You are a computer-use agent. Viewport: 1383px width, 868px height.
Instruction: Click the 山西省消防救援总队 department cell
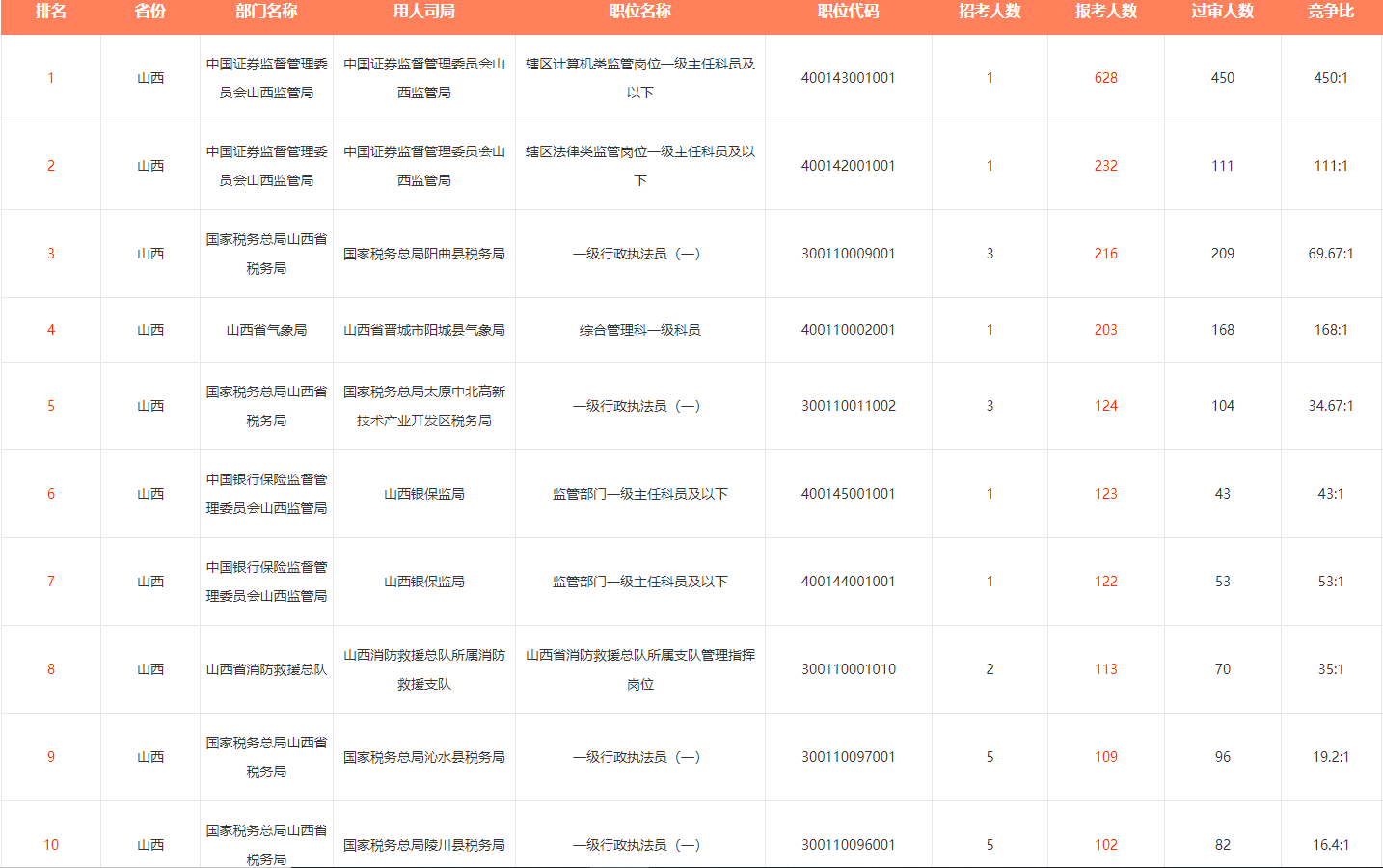pos(266,669)
